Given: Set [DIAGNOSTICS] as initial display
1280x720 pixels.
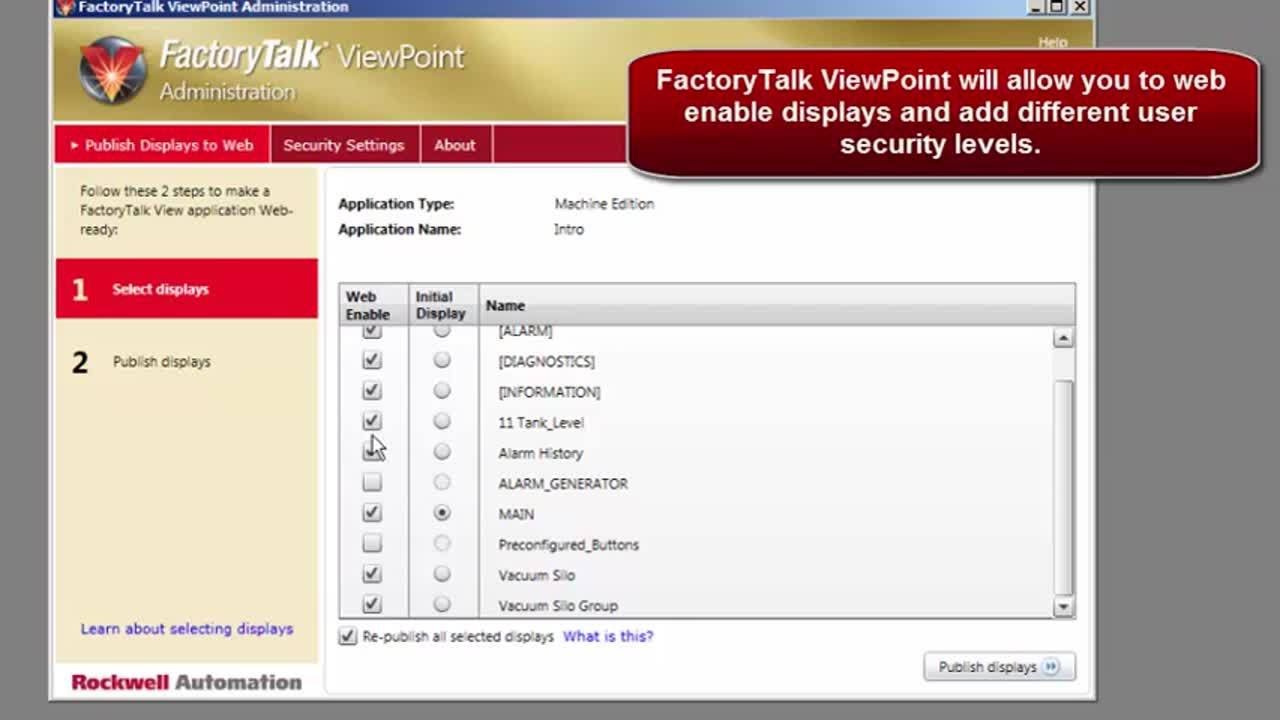Looking at the screenshot, I should 442,360.
